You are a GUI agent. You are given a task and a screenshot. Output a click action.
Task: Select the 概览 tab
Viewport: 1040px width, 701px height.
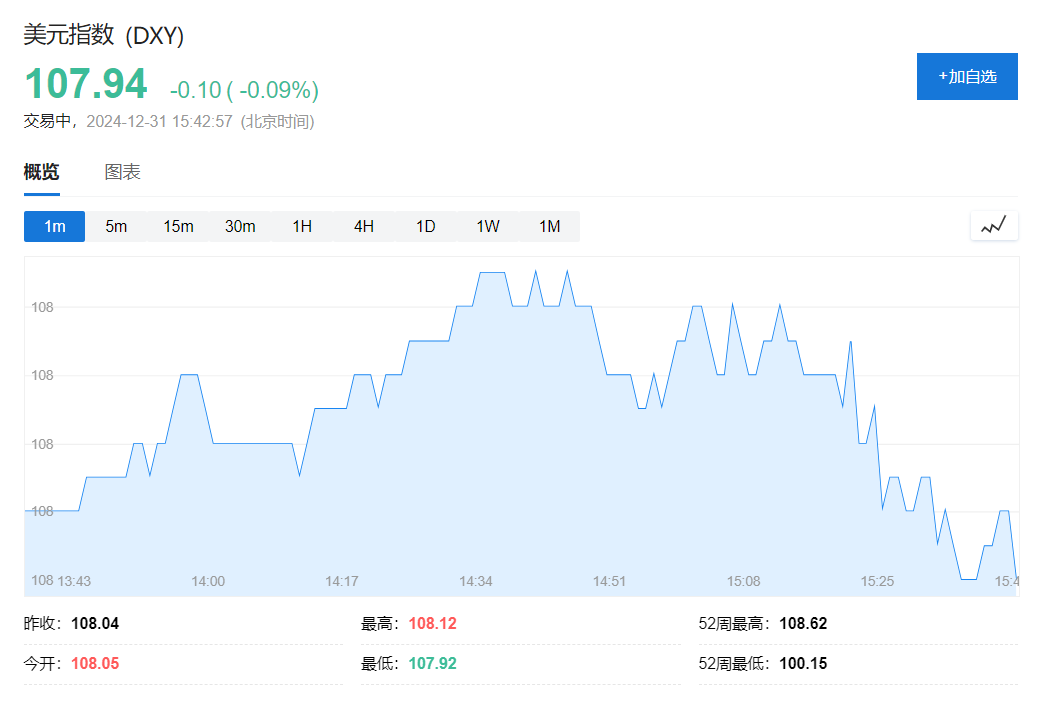41,172
